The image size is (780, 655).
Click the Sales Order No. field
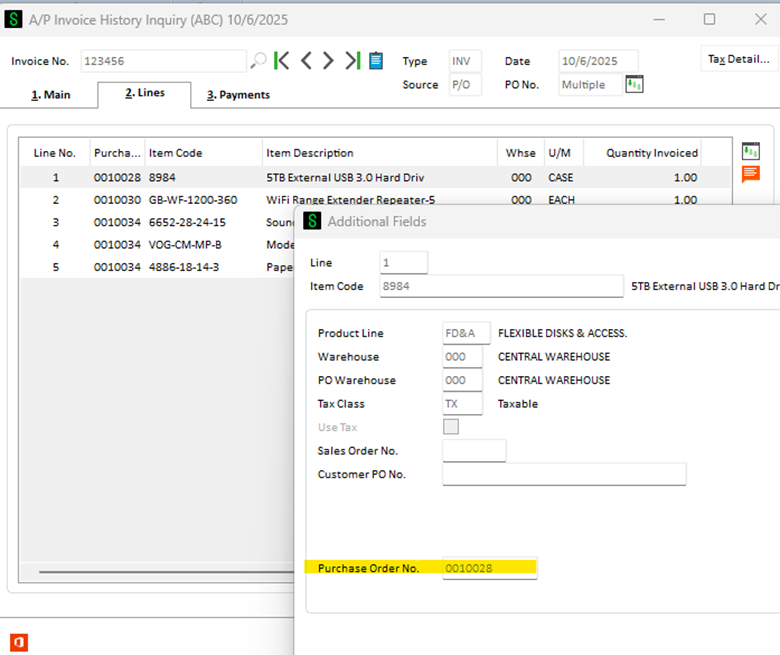point(474,451)
